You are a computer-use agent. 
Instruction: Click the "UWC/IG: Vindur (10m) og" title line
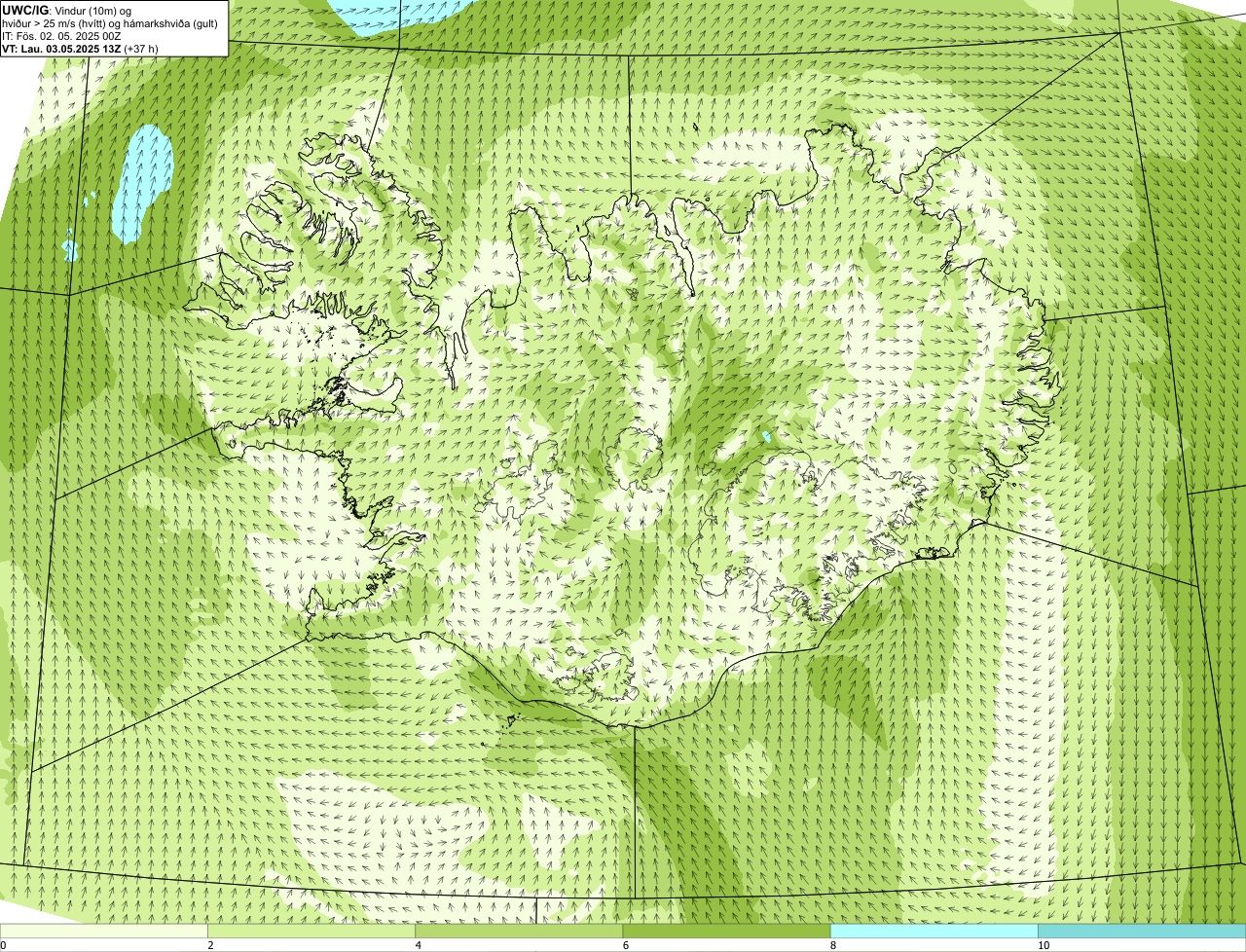pos(66,10)
